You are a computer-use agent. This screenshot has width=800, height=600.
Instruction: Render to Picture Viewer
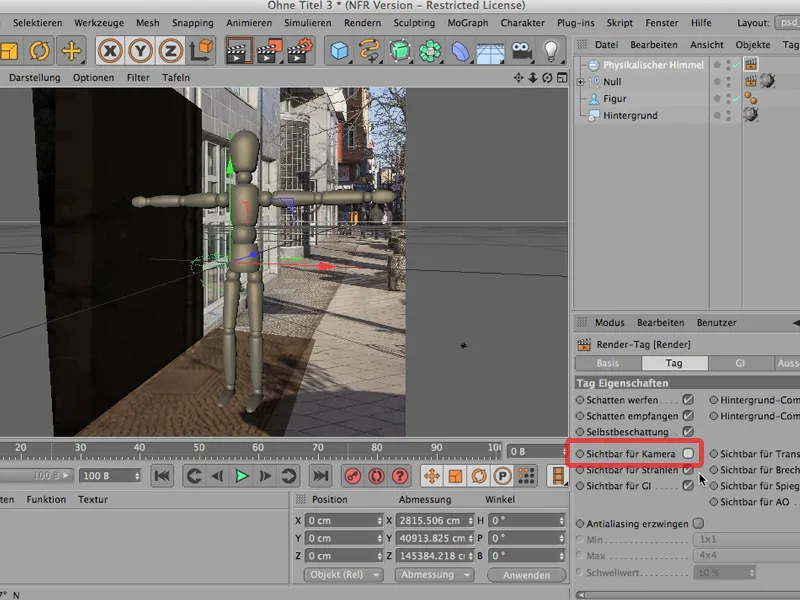coord(269,51)
